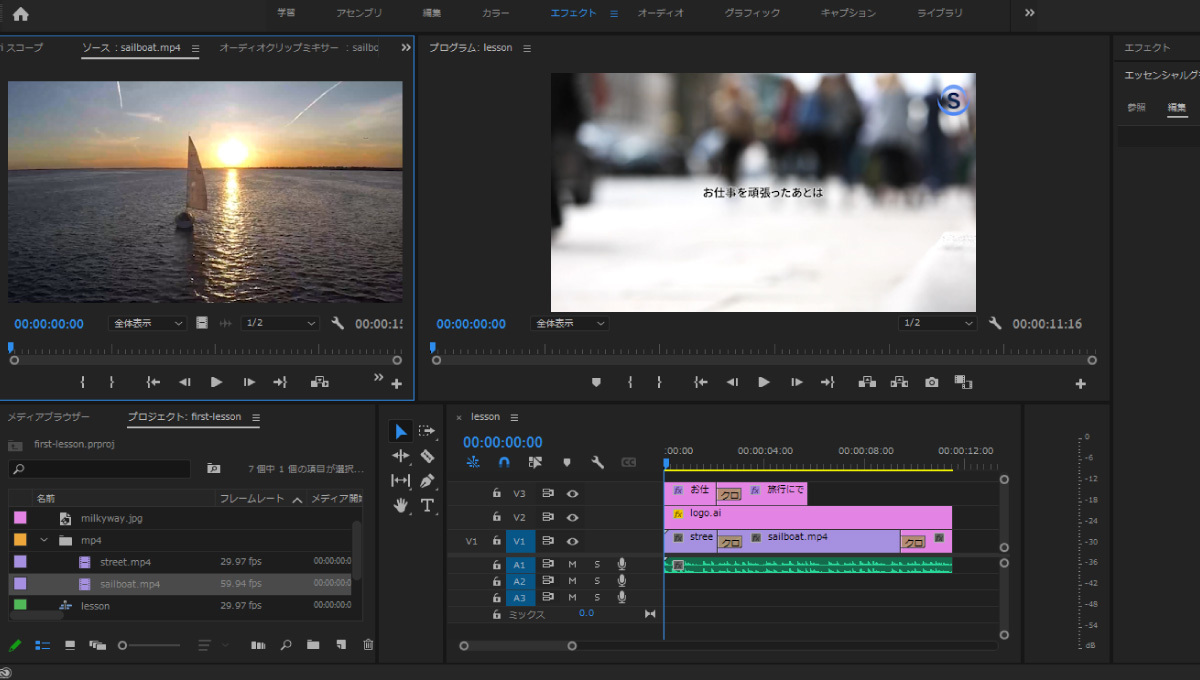Switch to the オーディオ workspace tab
The height and width of the screenshot is (680, 1200).
(x=660, y=13)
